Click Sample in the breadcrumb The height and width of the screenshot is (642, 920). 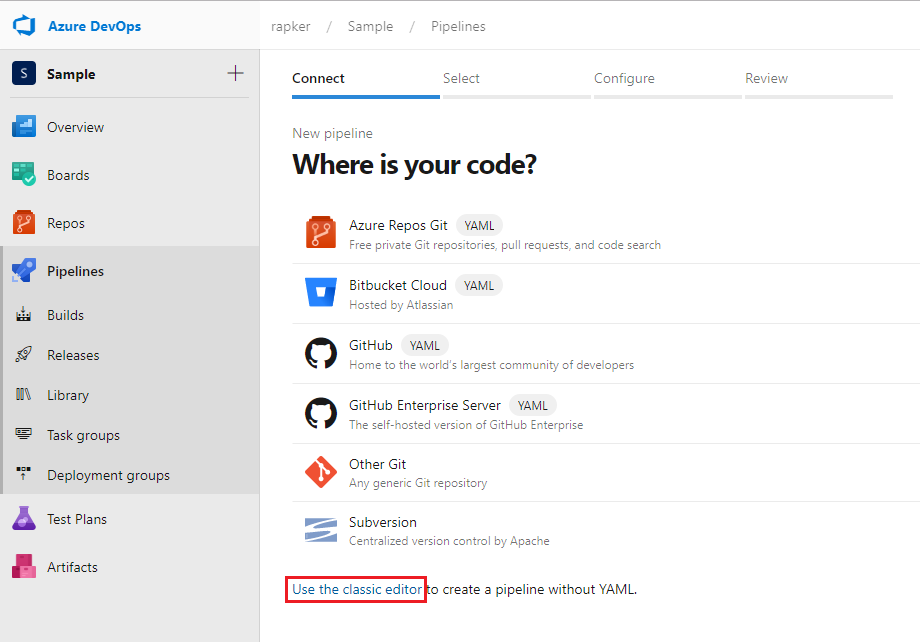coord(370,26)
